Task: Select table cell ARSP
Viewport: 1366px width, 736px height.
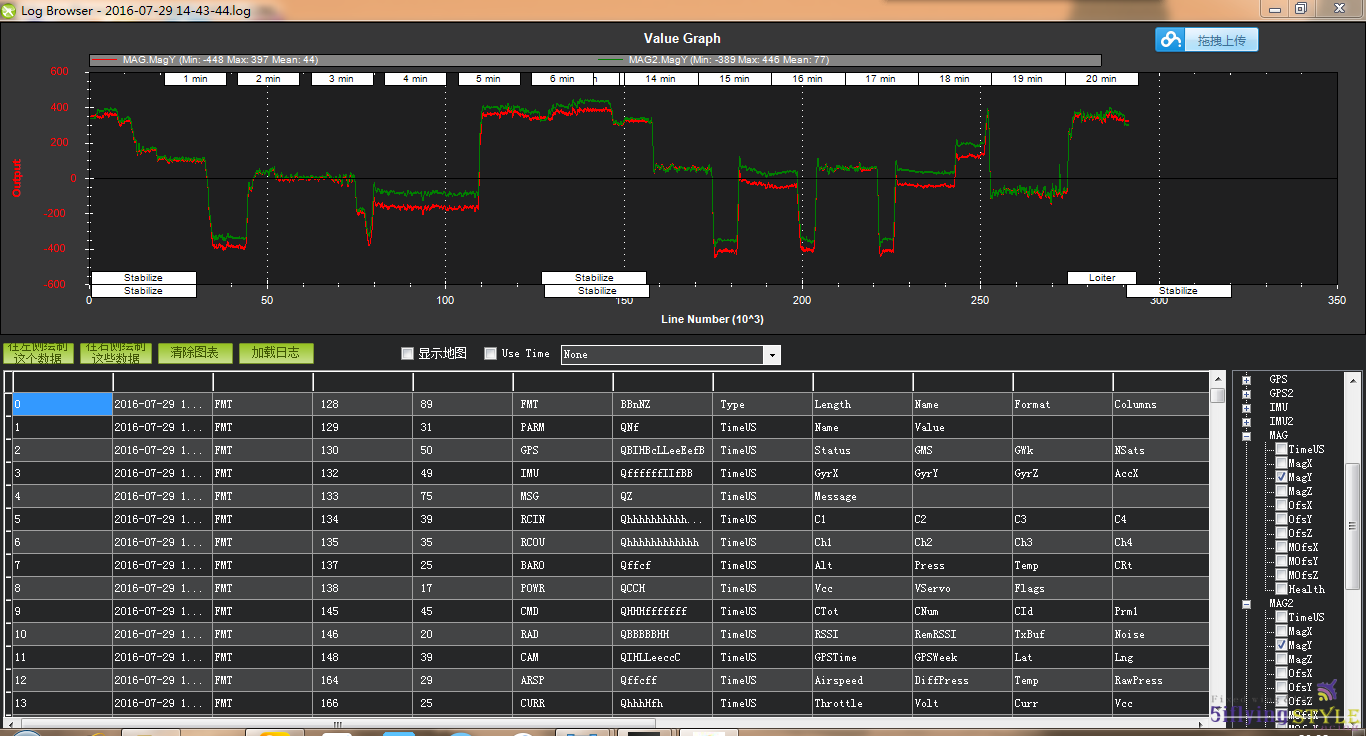Action: (x=562, y=680)
